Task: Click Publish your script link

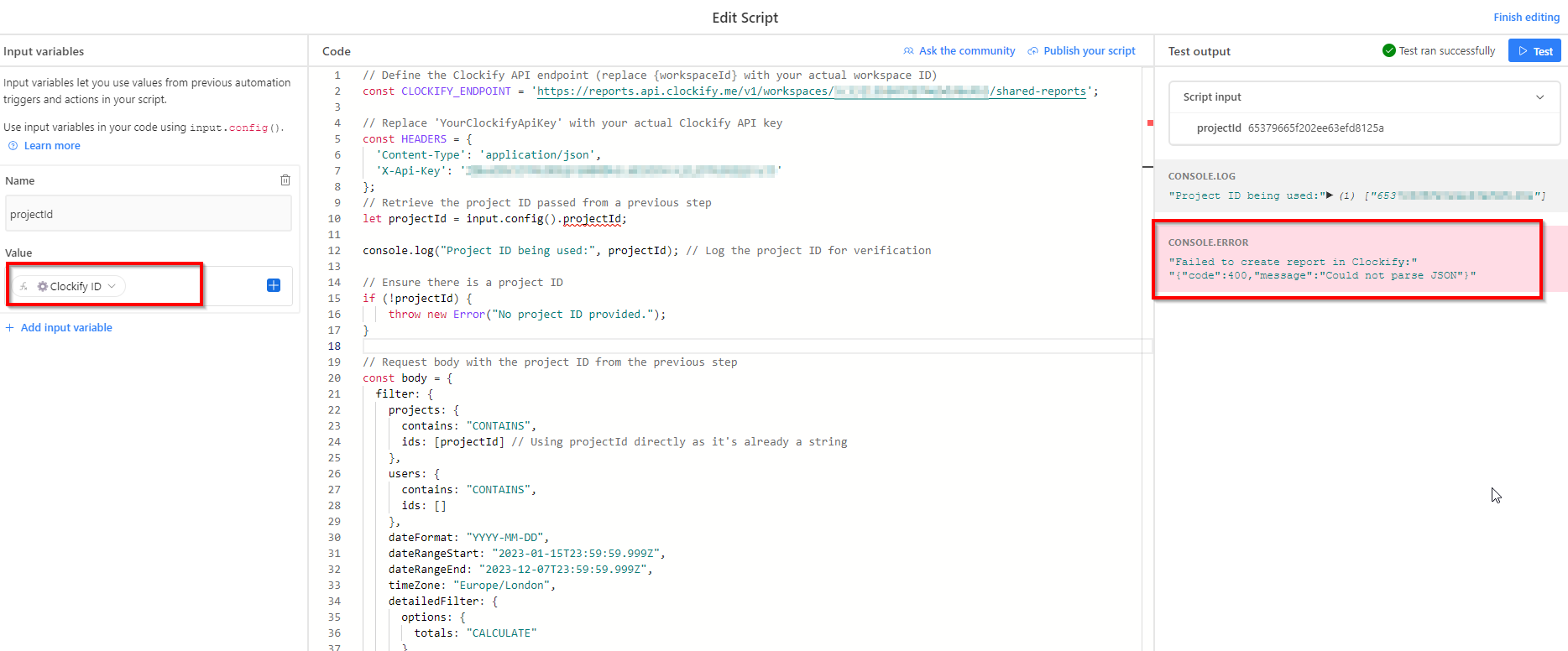Action: (1090, 51)
